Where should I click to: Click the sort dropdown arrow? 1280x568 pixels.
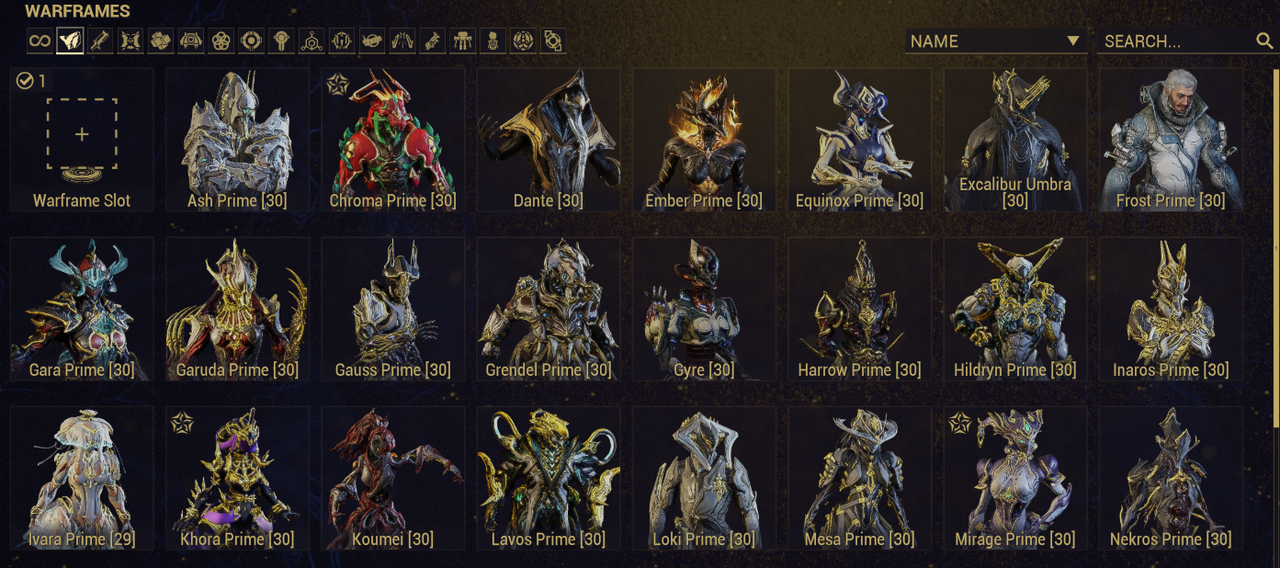(x=1073, y=41)
